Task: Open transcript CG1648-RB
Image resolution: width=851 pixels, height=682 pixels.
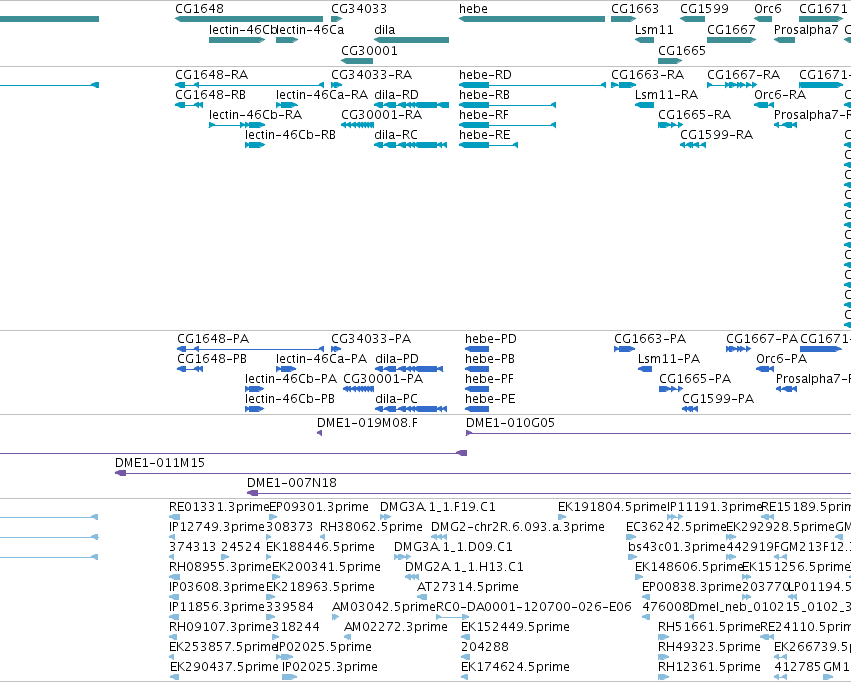Action: tap(189, 105)
